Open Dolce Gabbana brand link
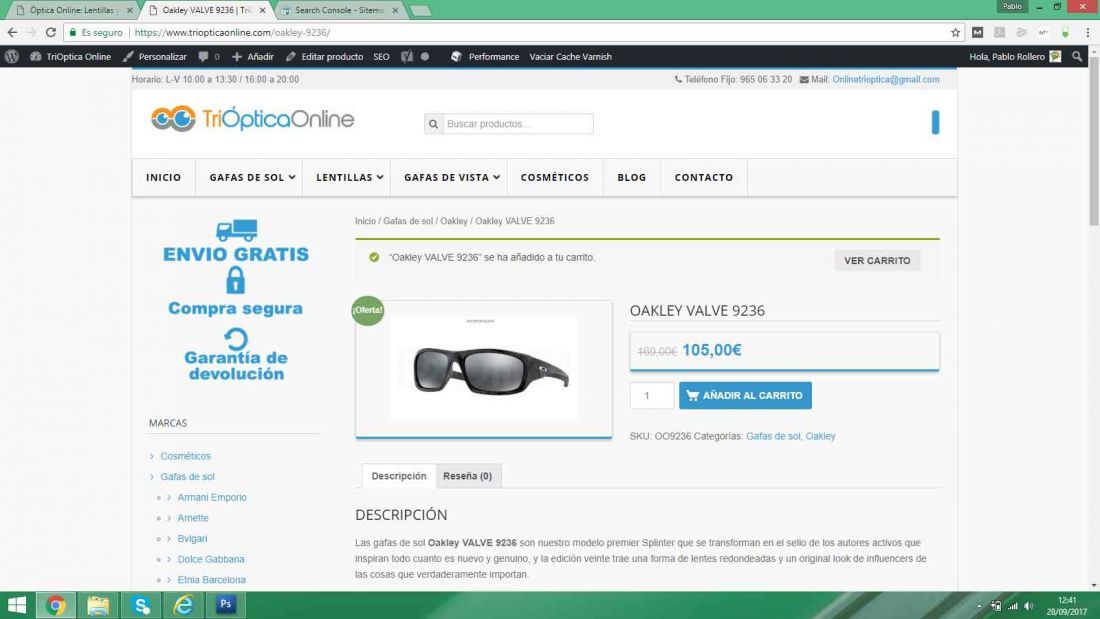The image size is (1100, 619). (211, 559)
